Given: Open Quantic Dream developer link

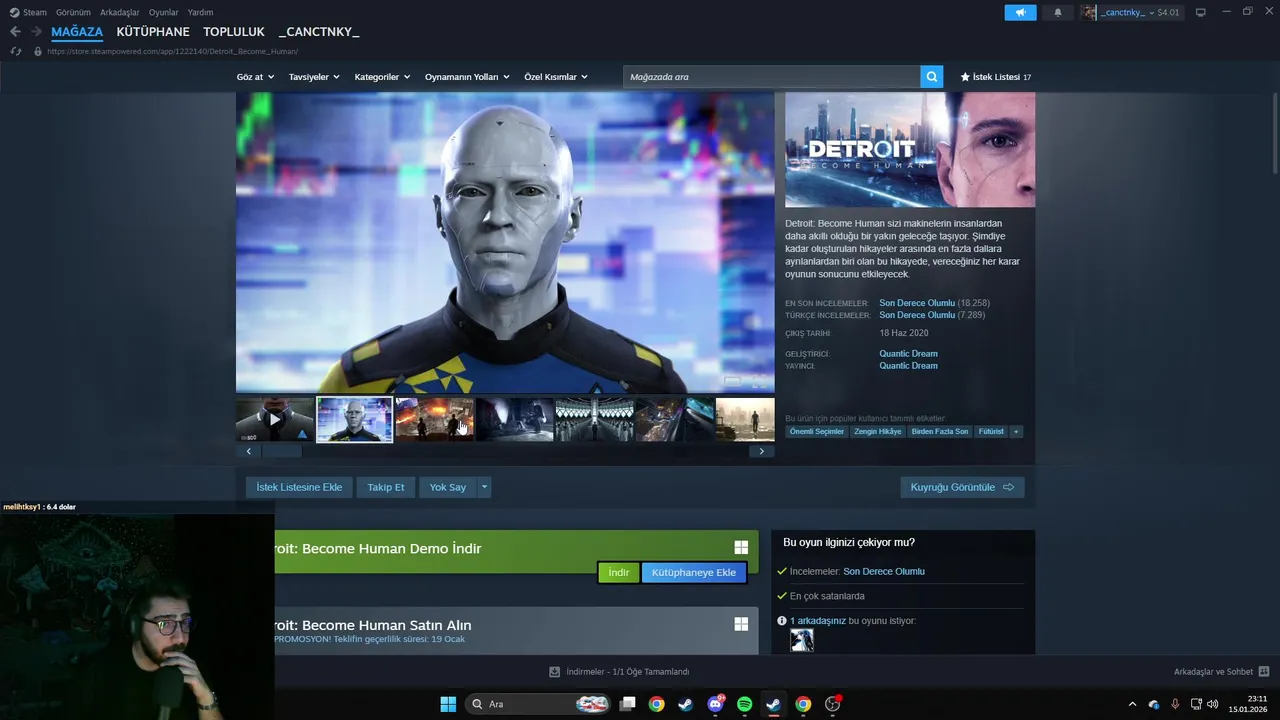Looking at the screenshot, I should tap(908, 353).
